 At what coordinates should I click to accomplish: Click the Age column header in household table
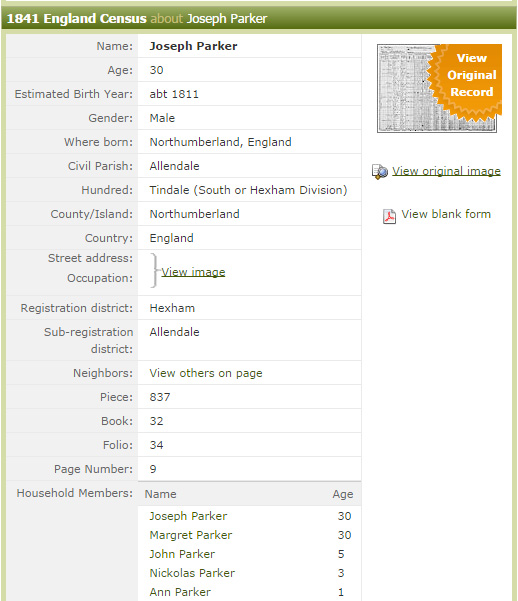tap(343, 494)
